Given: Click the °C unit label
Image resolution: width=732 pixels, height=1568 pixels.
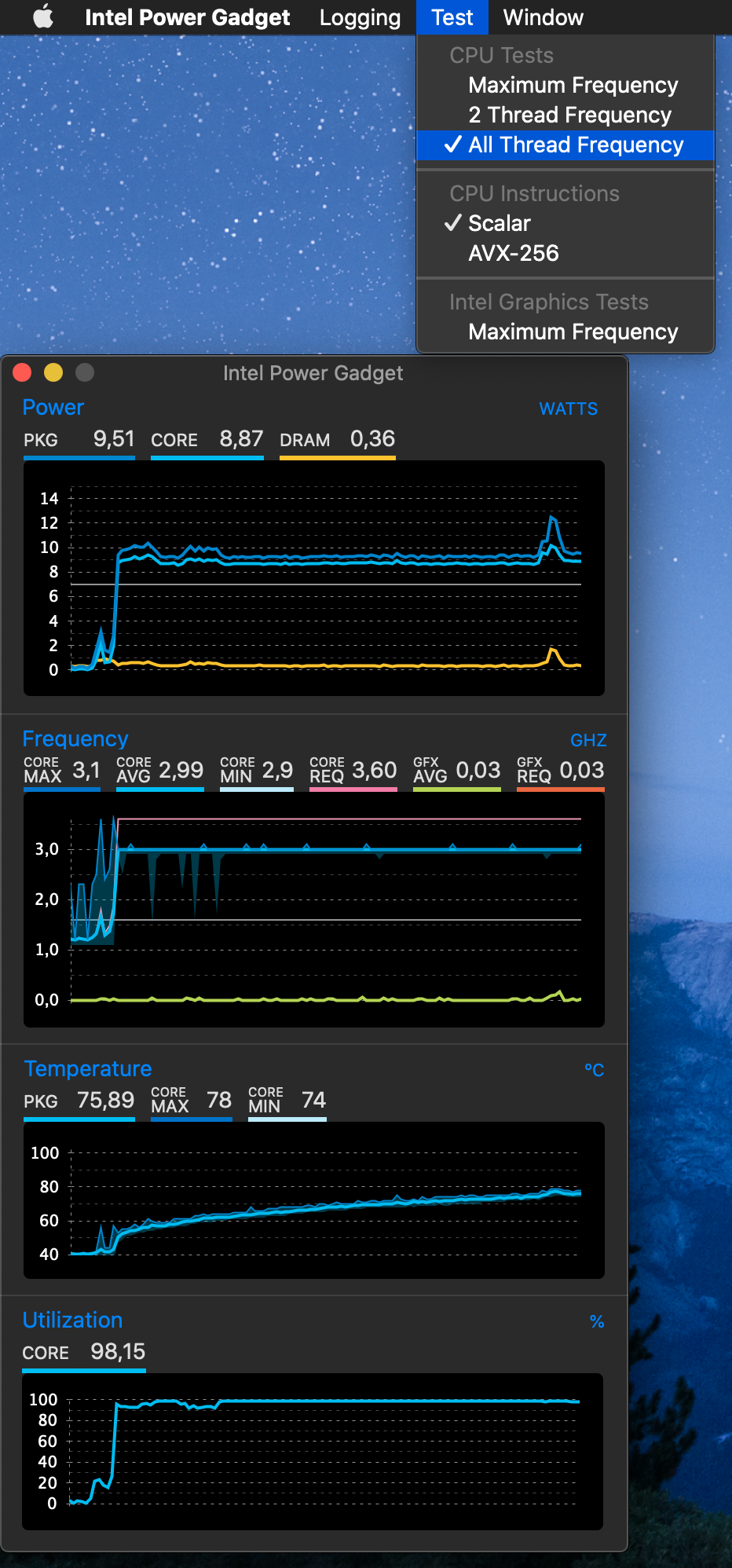Looking at the screenshot, I should tap(595, 1070).
